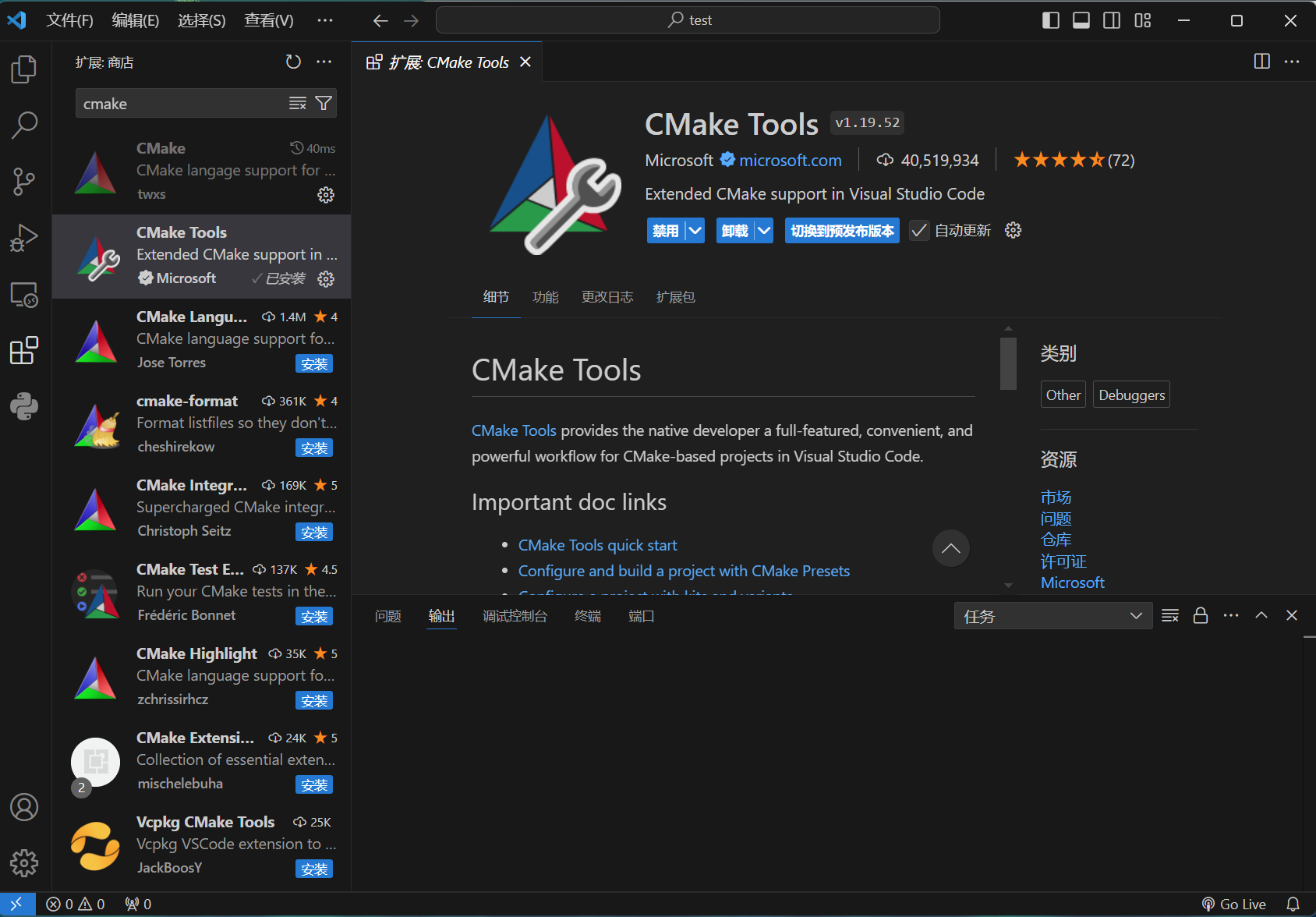The height and width of the screenshot is (917, 1316).
Task: Expand the disable button dropdown arrow
Action: click(695, 231)
